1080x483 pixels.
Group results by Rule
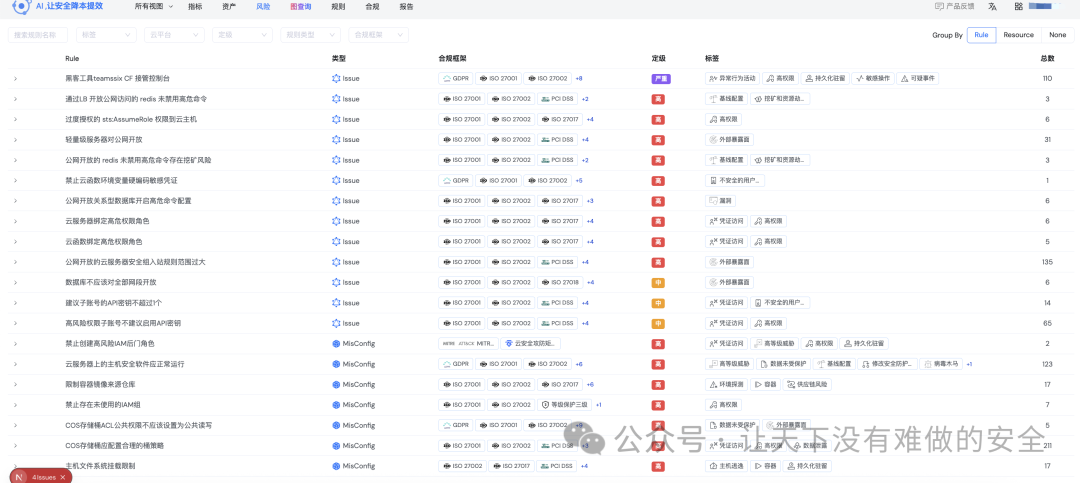click(981, 35)
